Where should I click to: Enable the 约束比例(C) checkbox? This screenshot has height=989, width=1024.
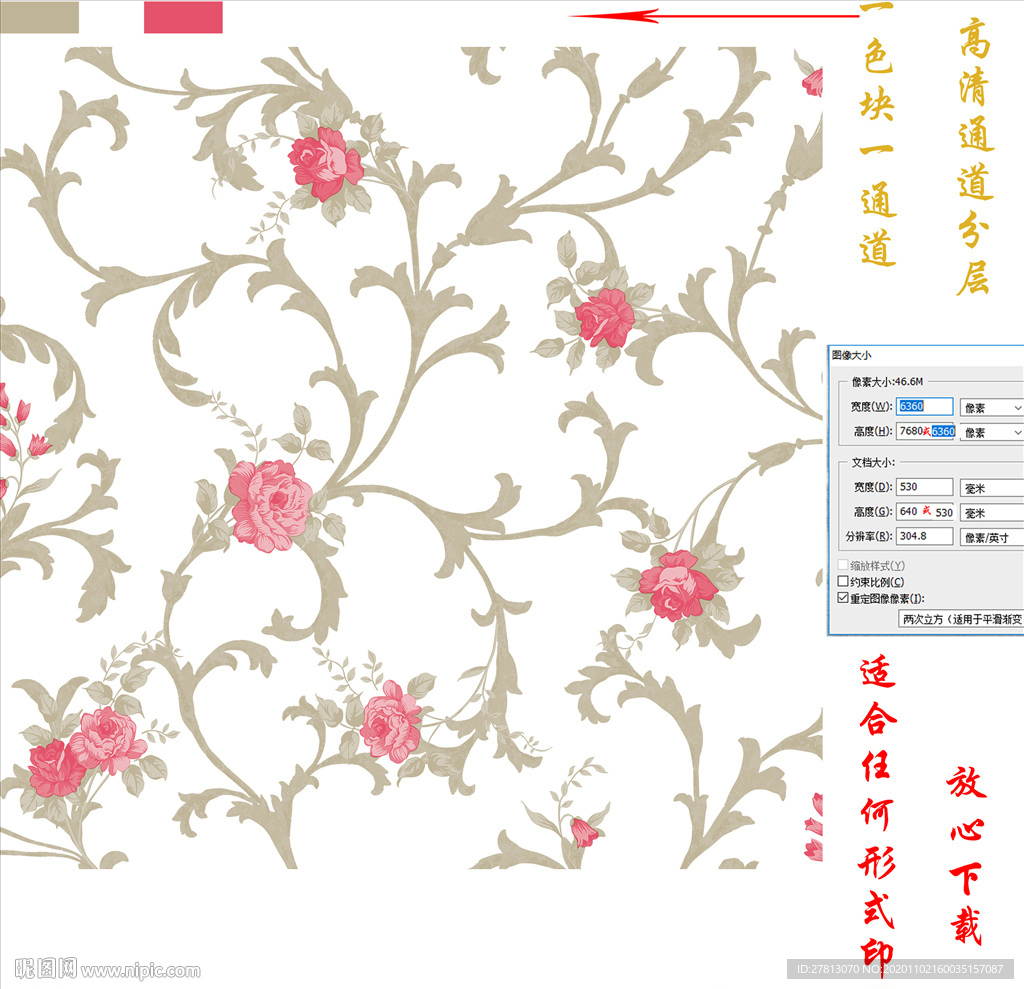coord(843,581)
